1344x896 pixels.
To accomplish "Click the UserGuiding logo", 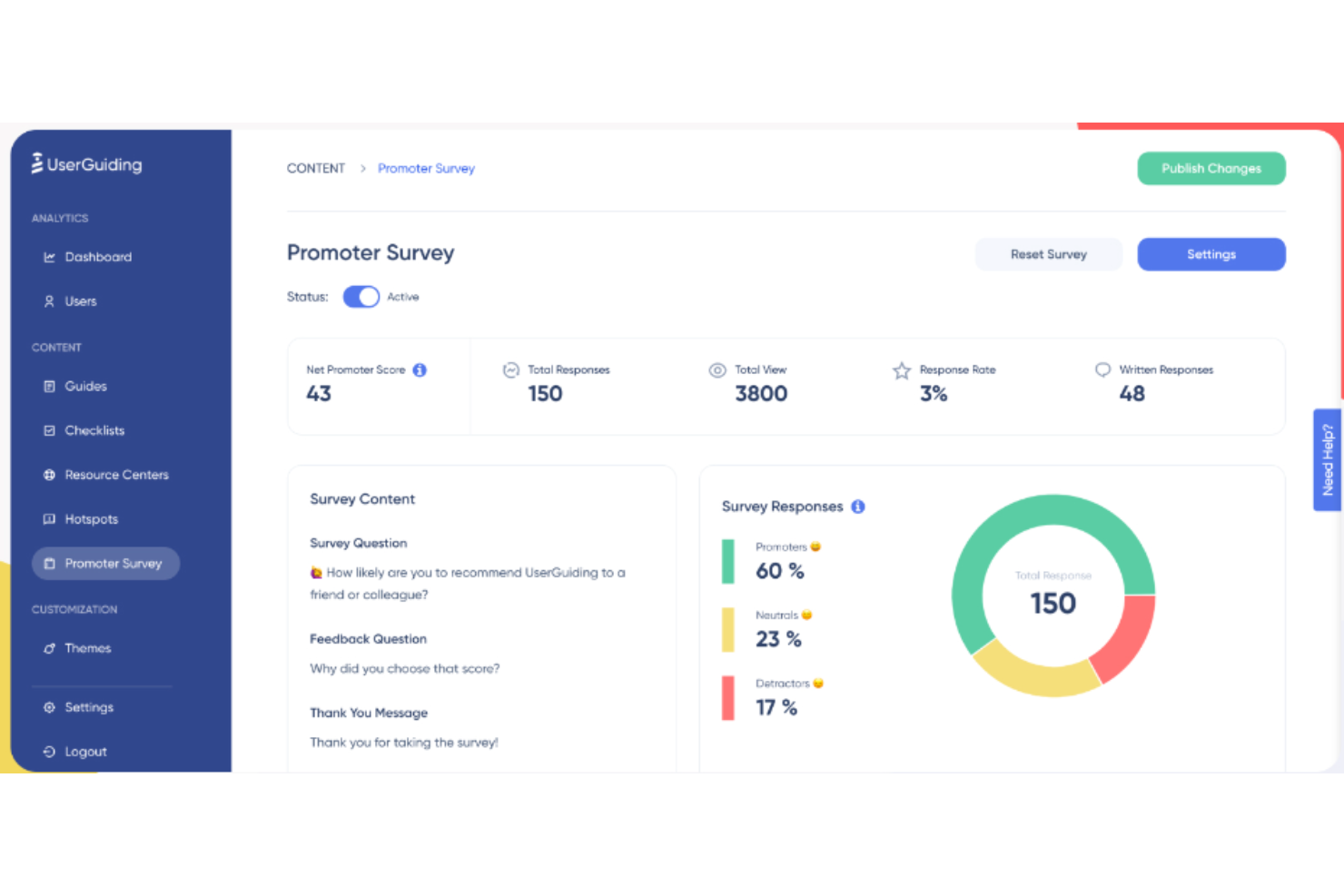I will 84,164.
